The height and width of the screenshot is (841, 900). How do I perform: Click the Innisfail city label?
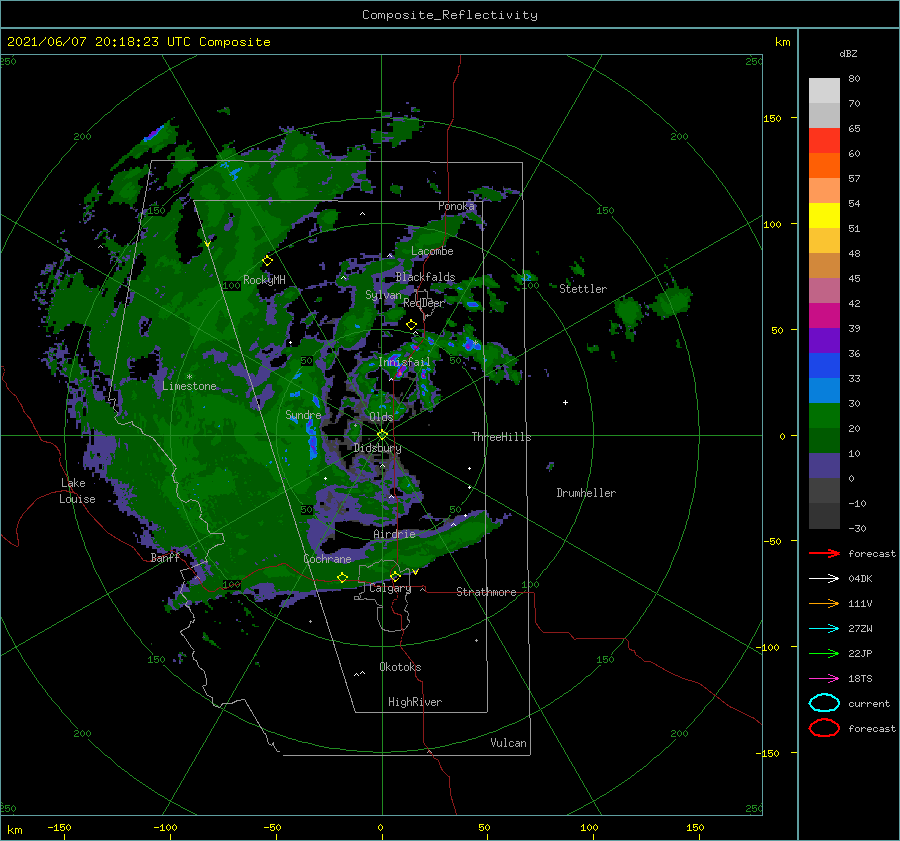point(404,362)
